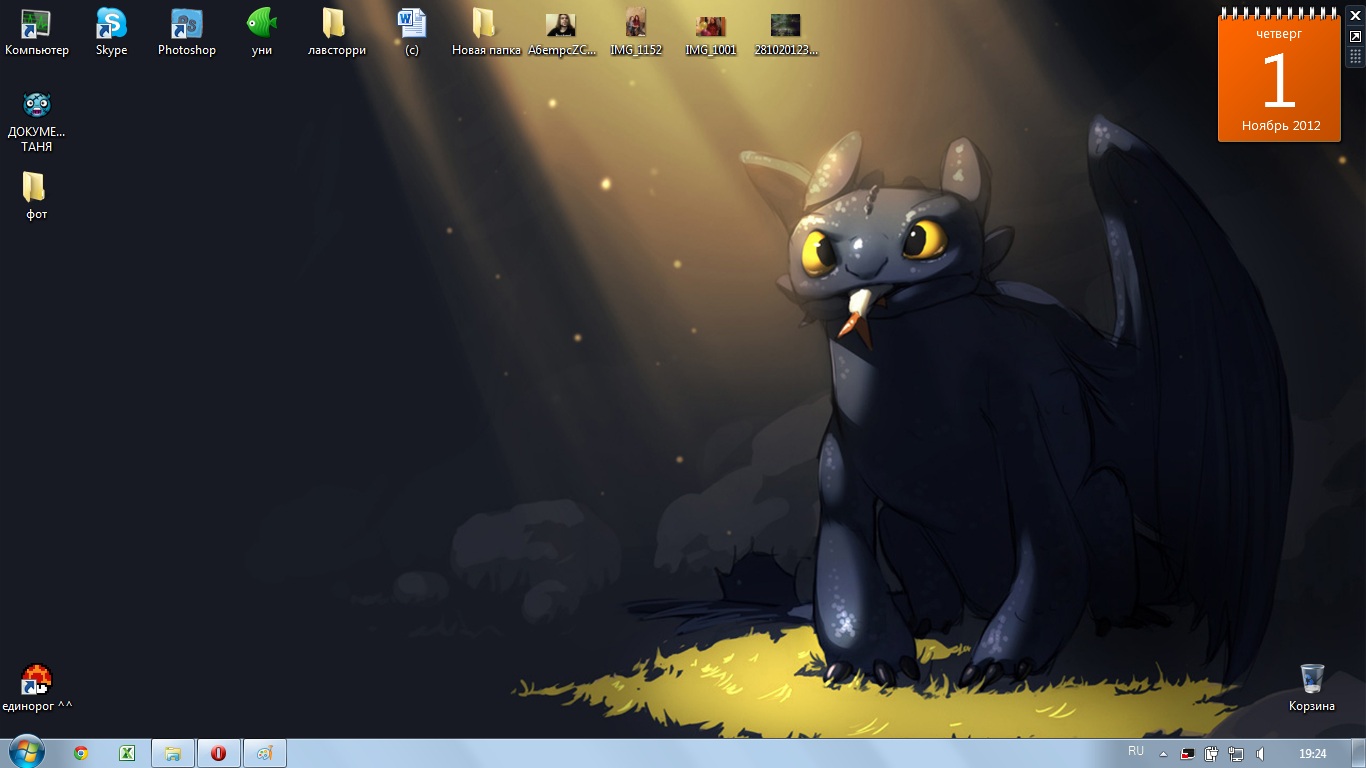Switch to Opera browser in taskbar
1366x768 pixels.
point(218,753)
